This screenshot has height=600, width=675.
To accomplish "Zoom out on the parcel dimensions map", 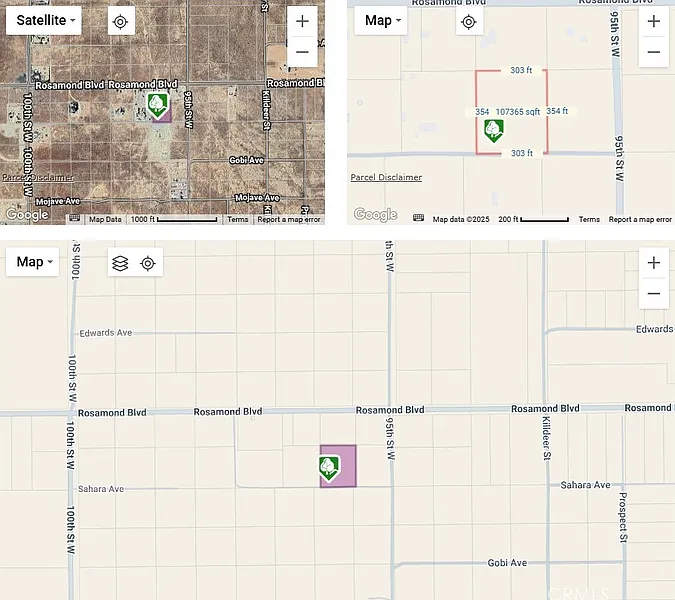I will click(653, 52).
